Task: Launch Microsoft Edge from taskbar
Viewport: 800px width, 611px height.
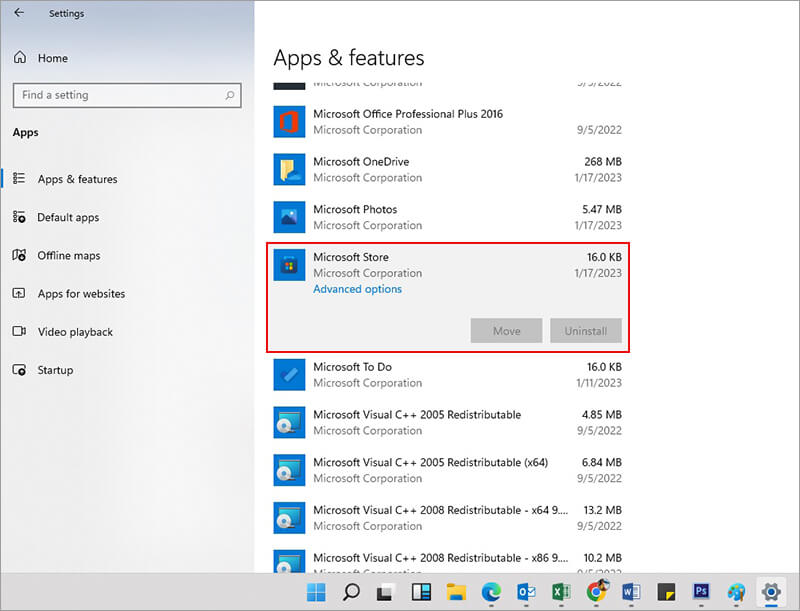Action: (x=491, y=592)
